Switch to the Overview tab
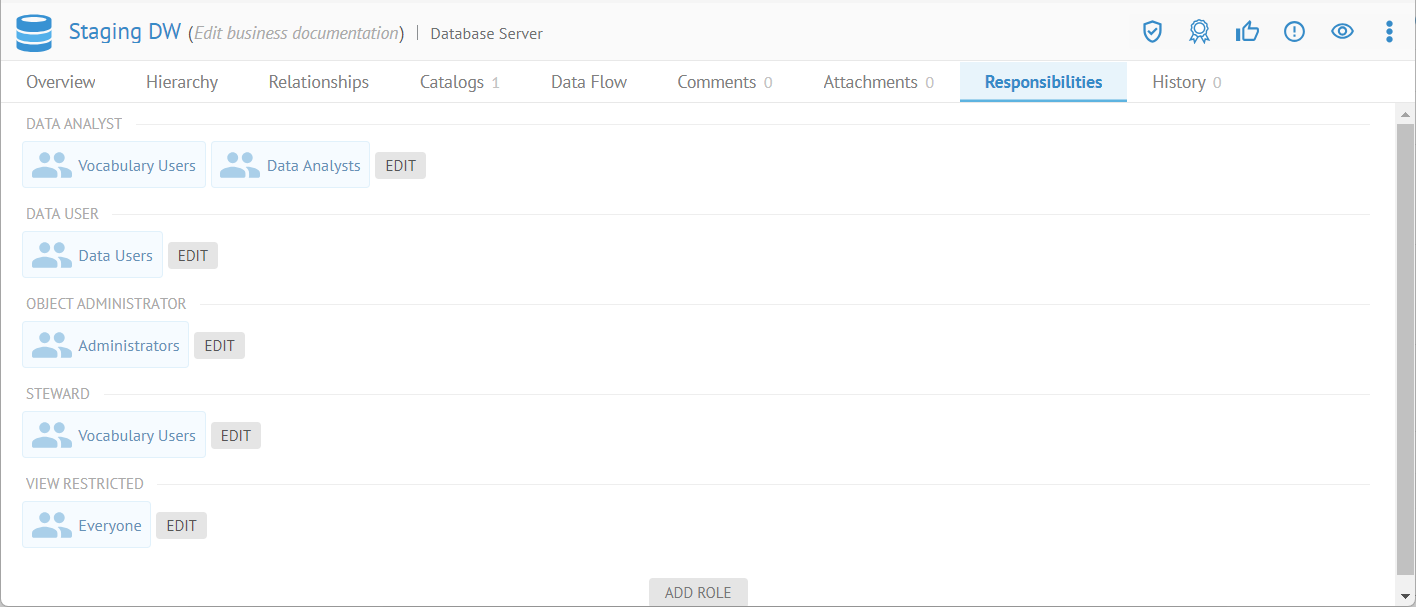Viewport: 1416px width, 607px height. [61, 82]
